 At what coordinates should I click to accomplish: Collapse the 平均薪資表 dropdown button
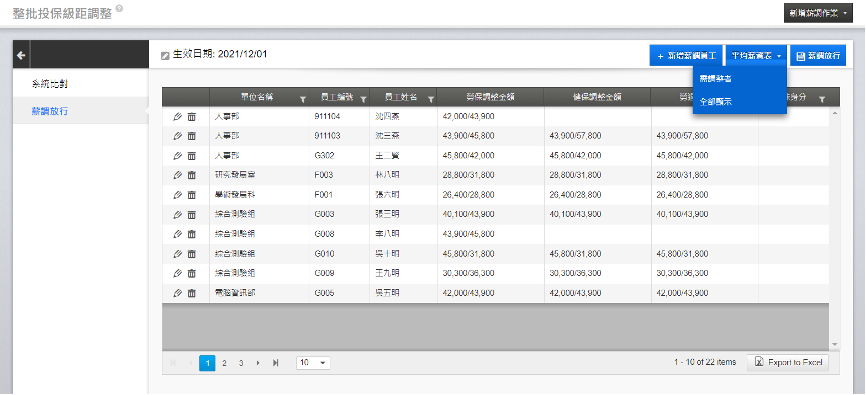(x=757, y=56)
